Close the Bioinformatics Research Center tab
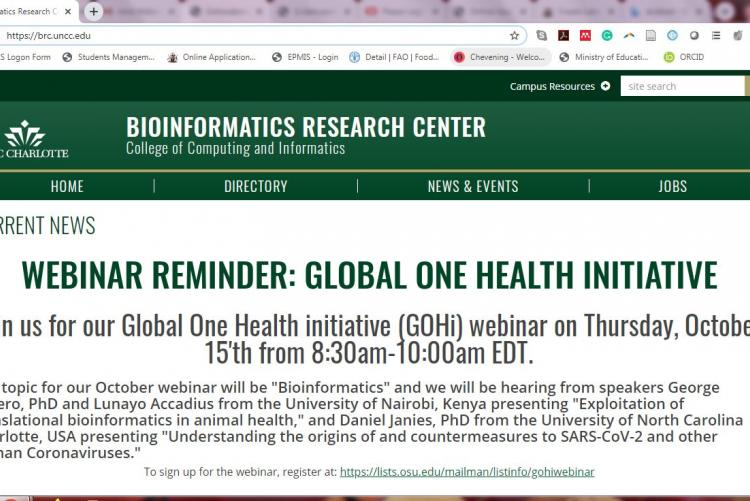Viewport: 750px width, 501px height. pos(68,12)
